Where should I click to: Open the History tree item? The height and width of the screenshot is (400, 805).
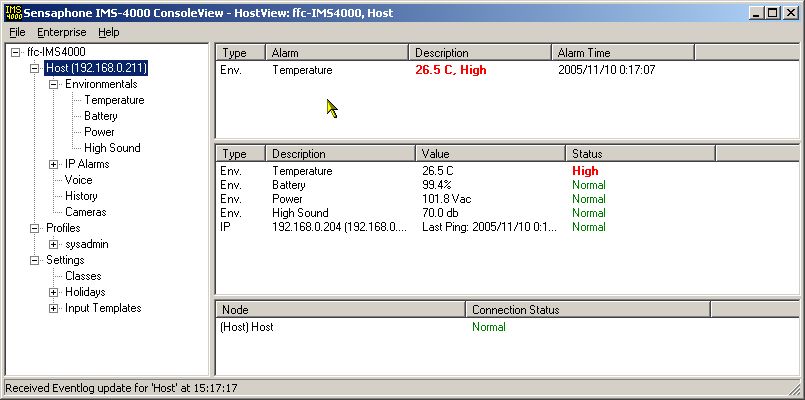[x=81, y=196]
